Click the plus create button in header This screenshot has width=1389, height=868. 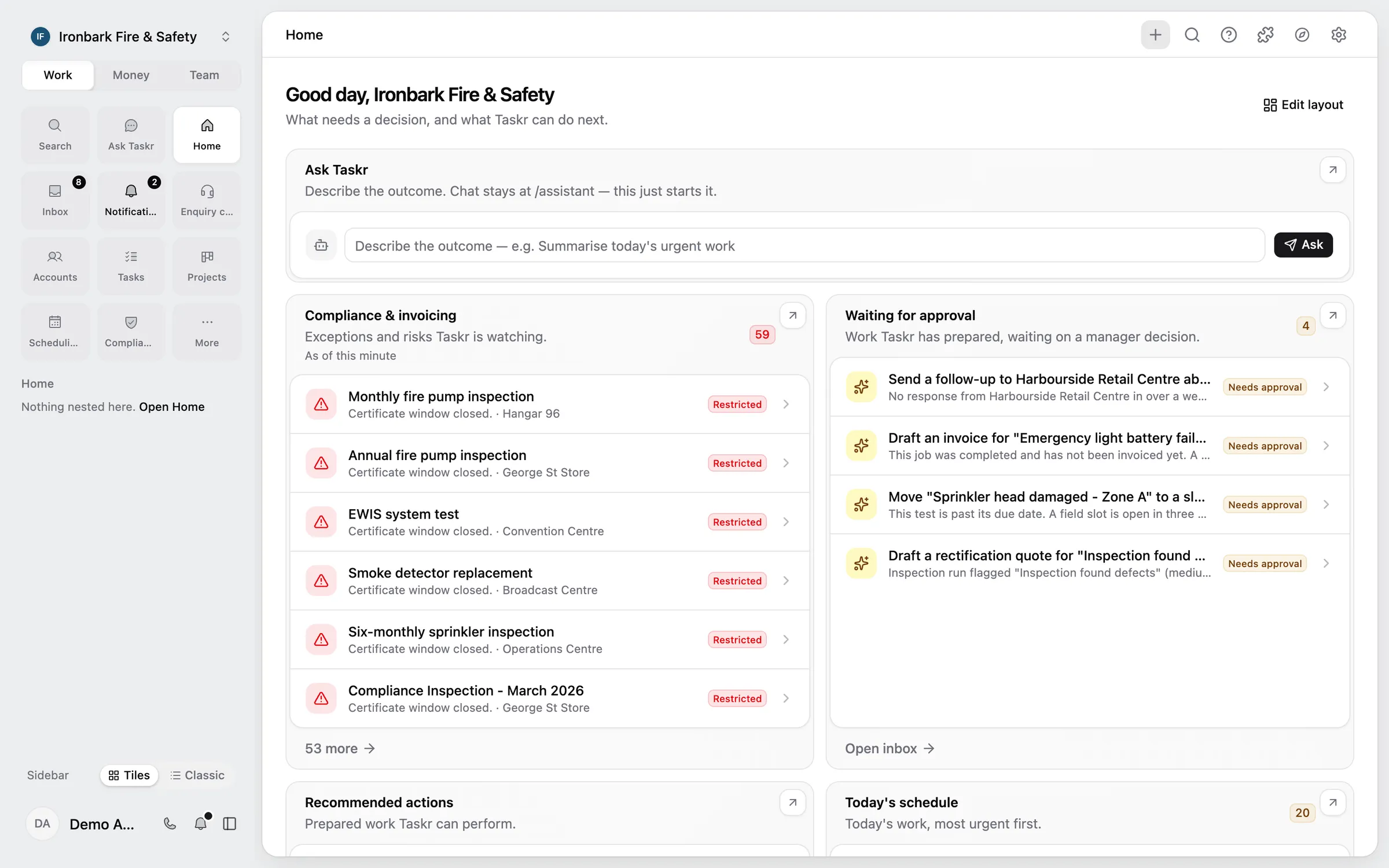[1155, 35]
